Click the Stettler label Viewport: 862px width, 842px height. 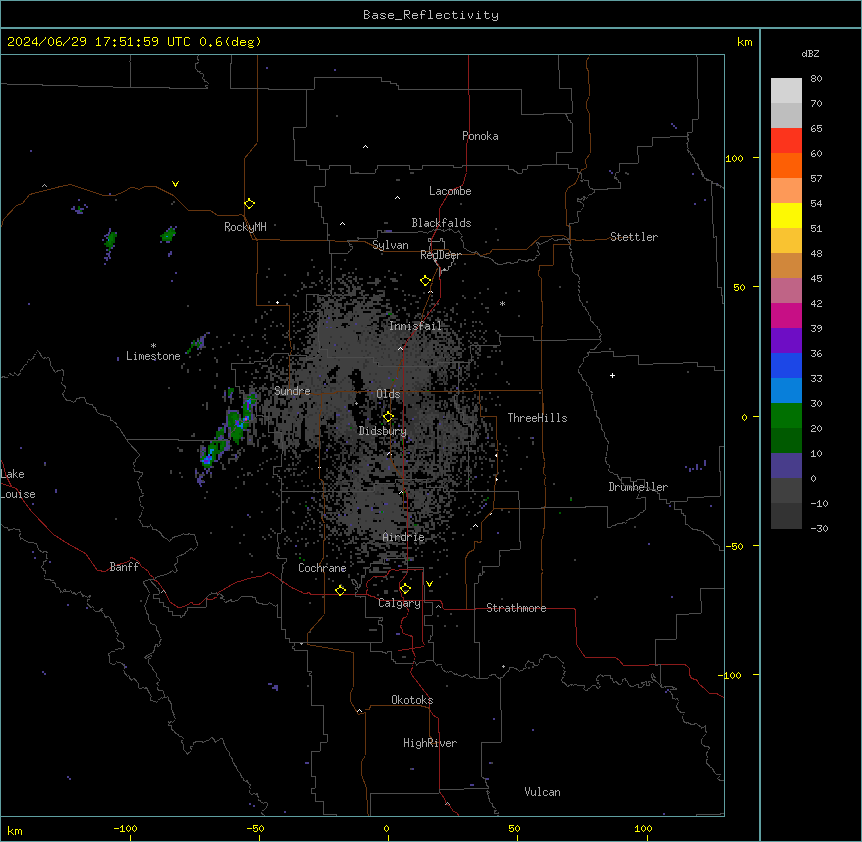(x=634, y=237)
